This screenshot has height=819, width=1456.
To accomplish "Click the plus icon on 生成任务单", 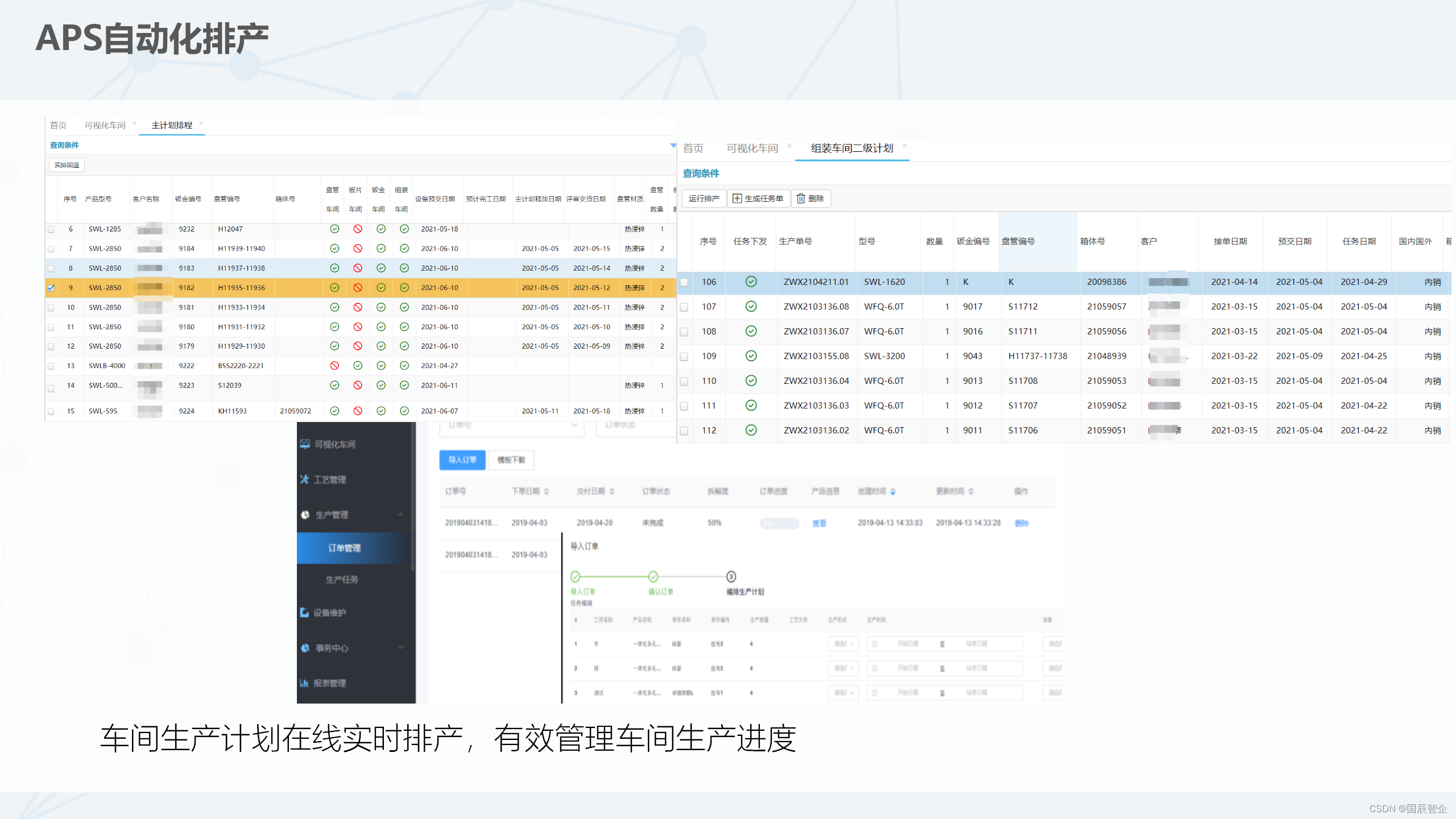I will pyautogui.click(x=737, y=198).
